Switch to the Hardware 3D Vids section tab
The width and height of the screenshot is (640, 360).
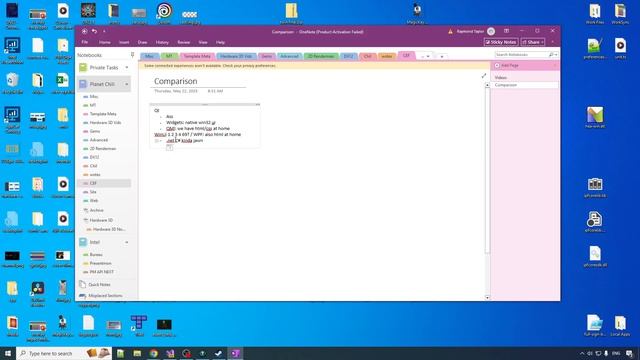point(236,56)
